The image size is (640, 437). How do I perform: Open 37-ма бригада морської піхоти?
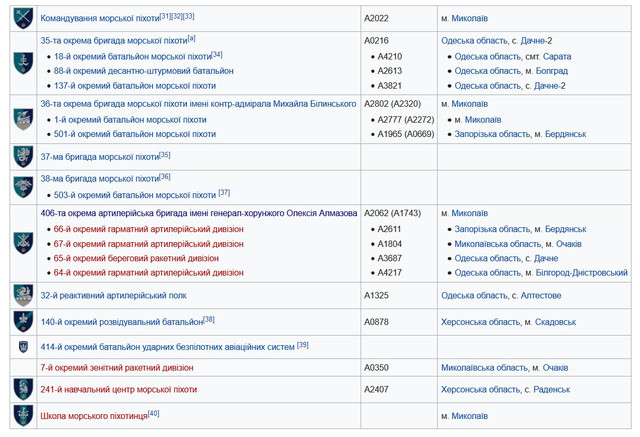(100, 157)
